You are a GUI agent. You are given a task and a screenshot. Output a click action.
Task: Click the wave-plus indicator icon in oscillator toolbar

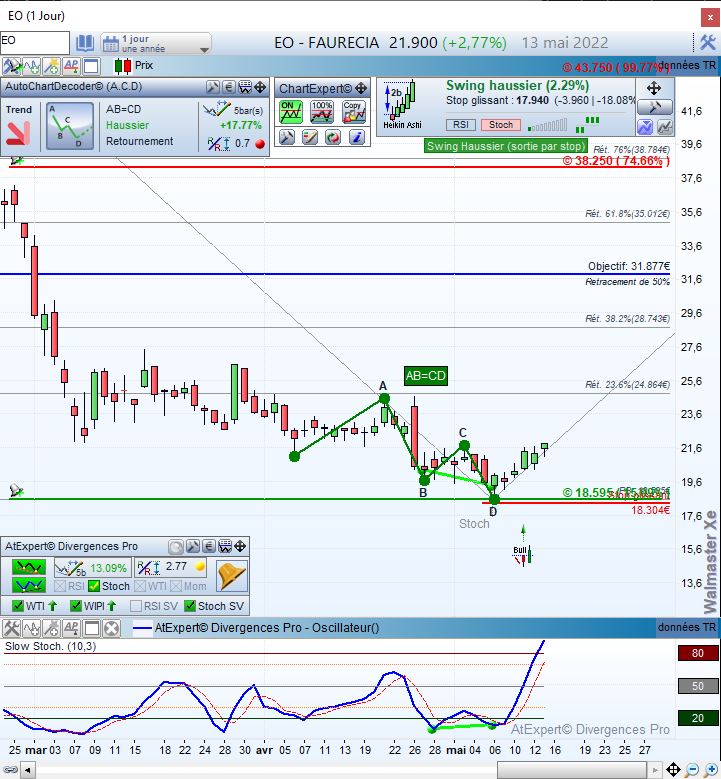click(31, 628)
